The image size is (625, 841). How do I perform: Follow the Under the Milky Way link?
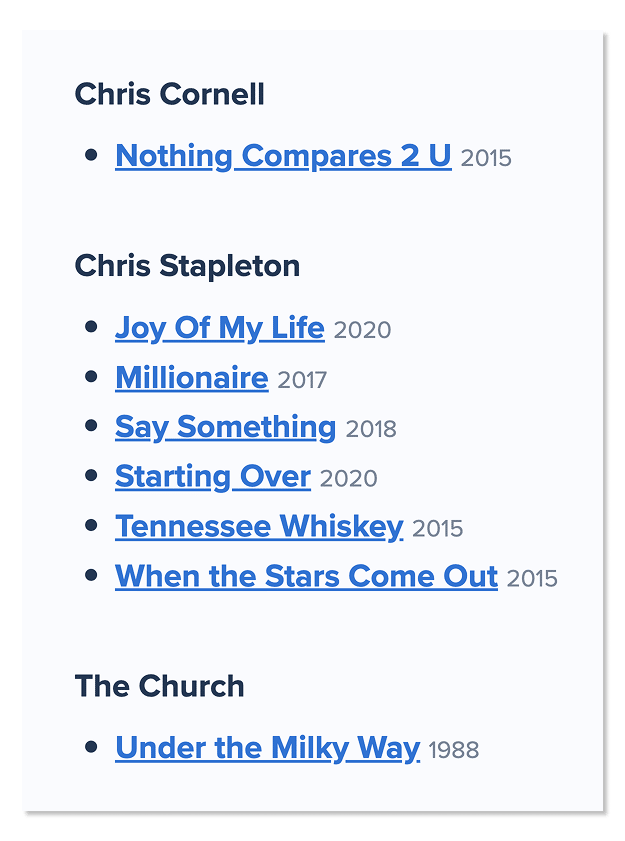click(x=268, y=748)
